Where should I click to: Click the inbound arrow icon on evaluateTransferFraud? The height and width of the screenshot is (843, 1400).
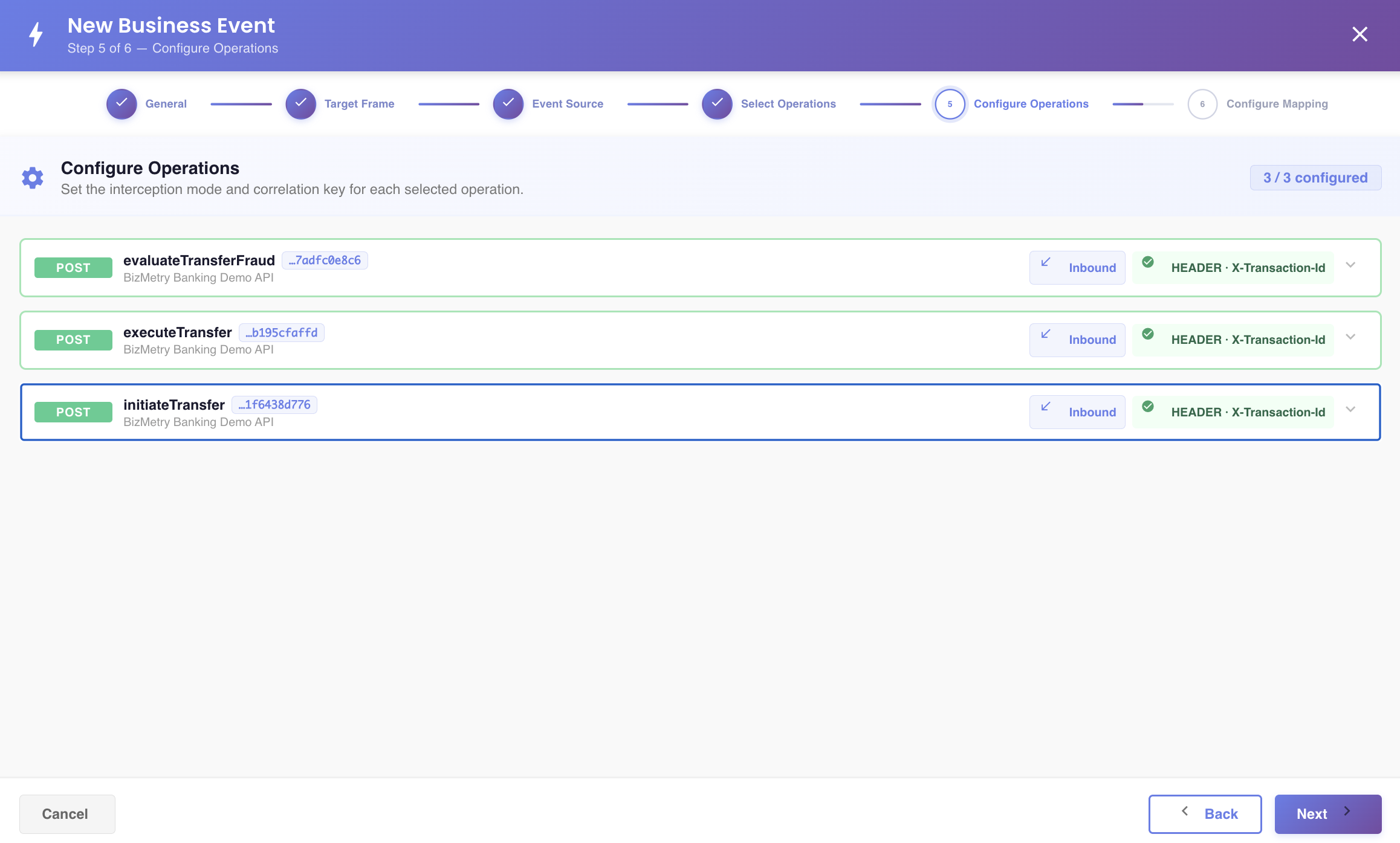1045,262
